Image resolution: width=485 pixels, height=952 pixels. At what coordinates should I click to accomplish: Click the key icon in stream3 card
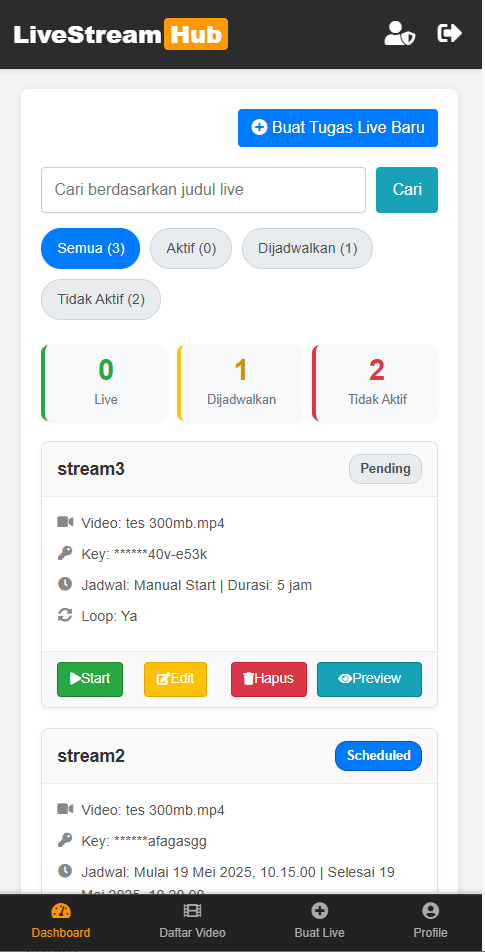(x=65, y=553)
